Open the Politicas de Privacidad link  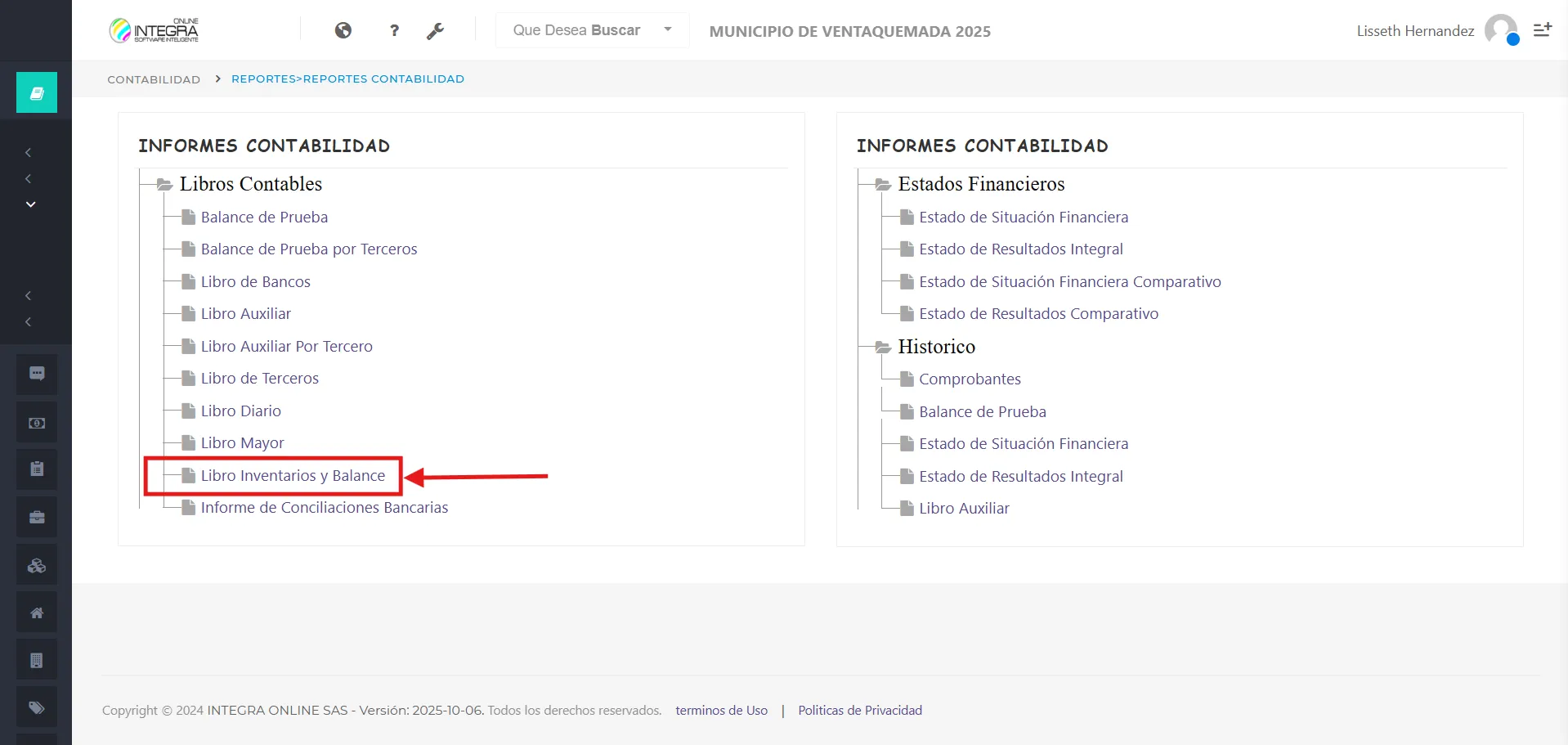click(x=859, y=710)
